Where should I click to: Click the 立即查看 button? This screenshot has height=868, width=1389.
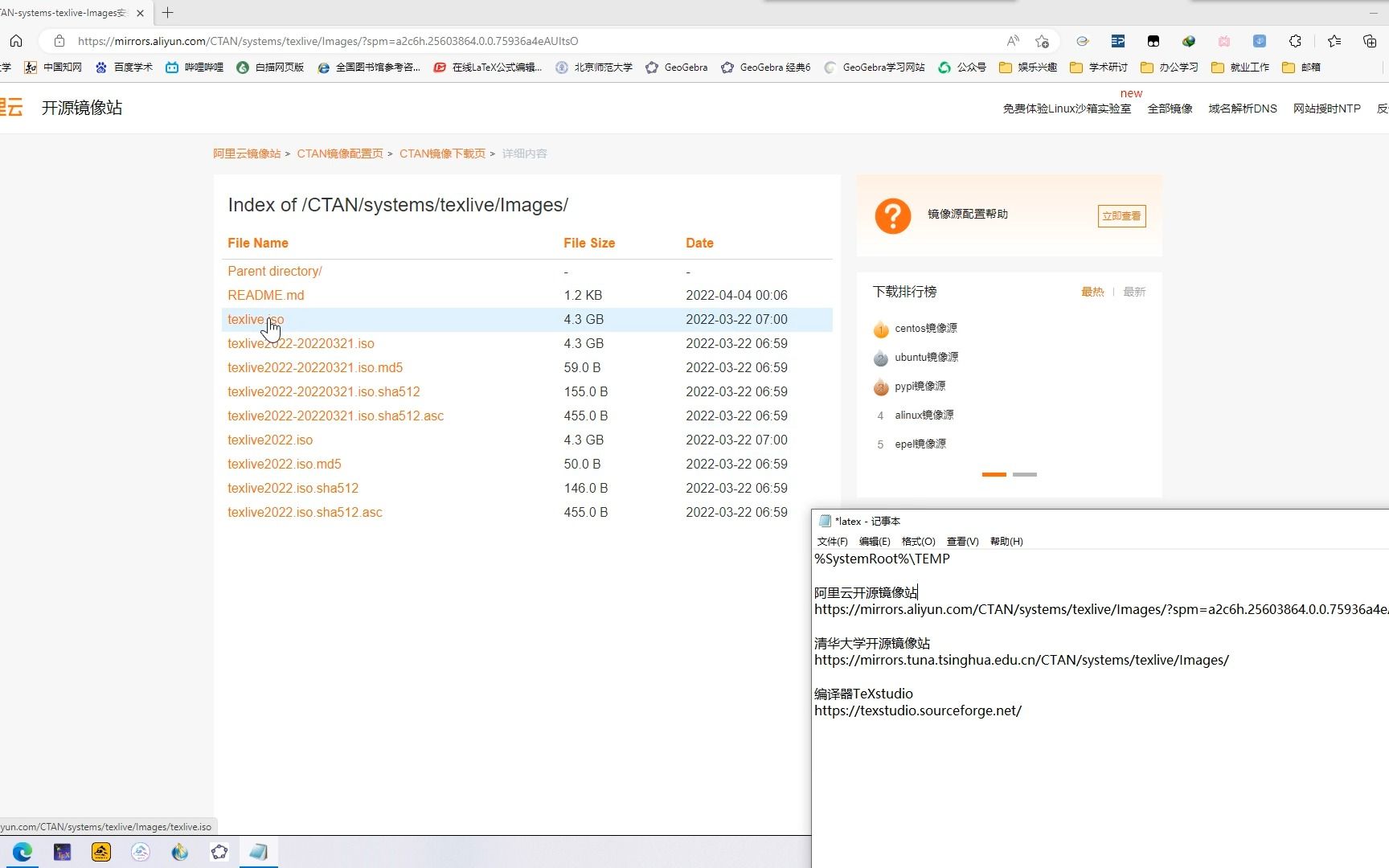1121,216
